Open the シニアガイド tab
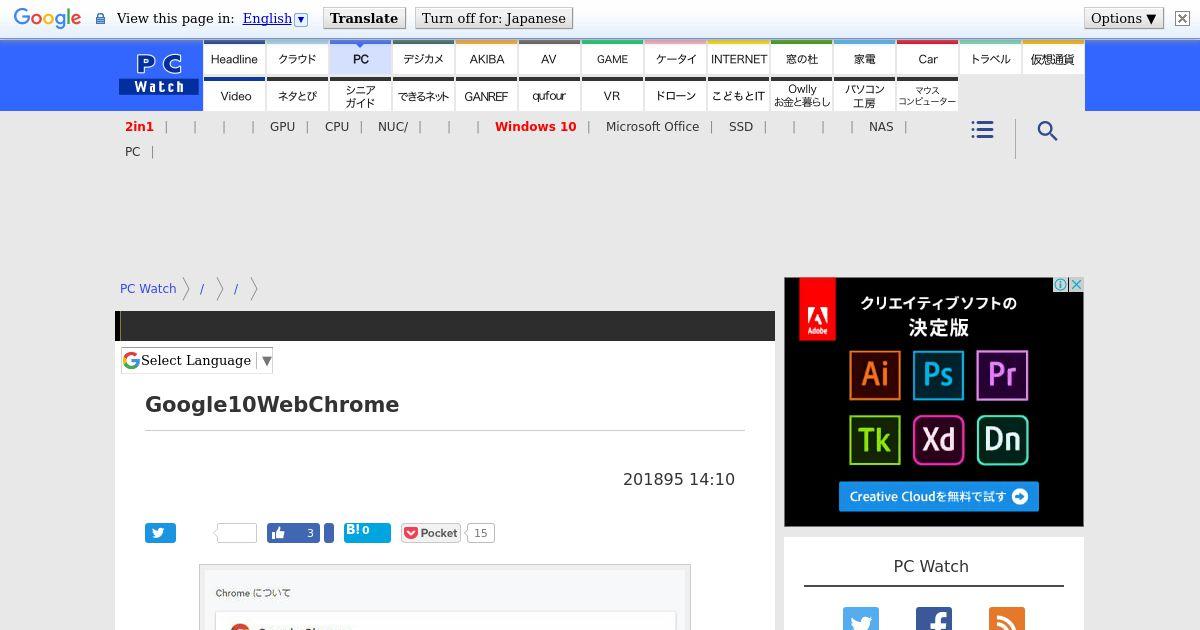The width and height of the screenshot is (1200, 630). tap(360, 95)
